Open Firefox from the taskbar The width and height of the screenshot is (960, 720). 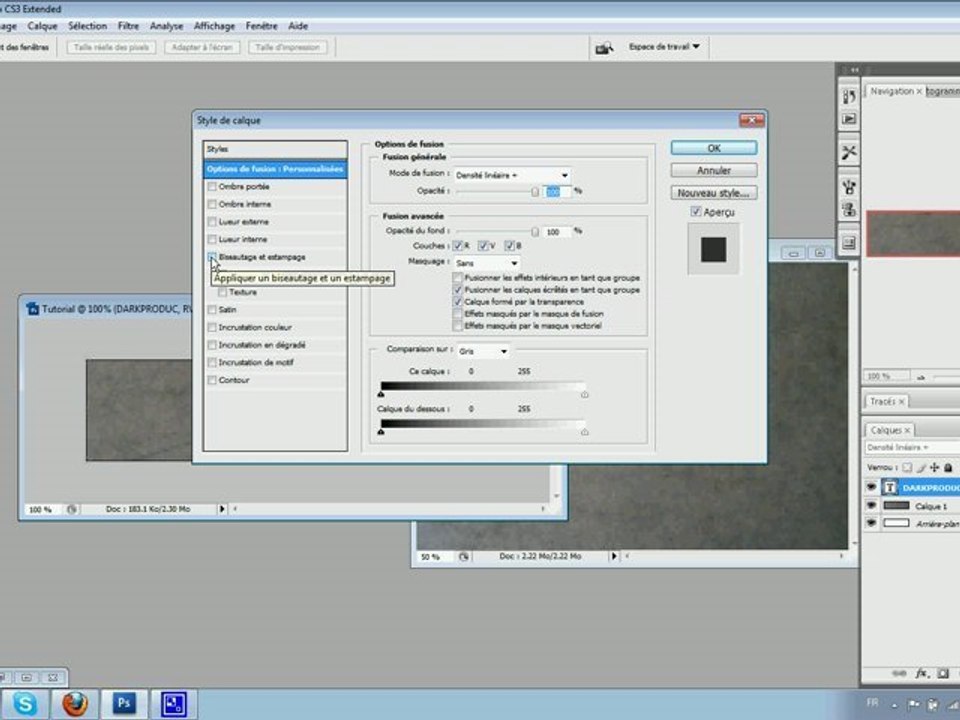coord(75,703)
